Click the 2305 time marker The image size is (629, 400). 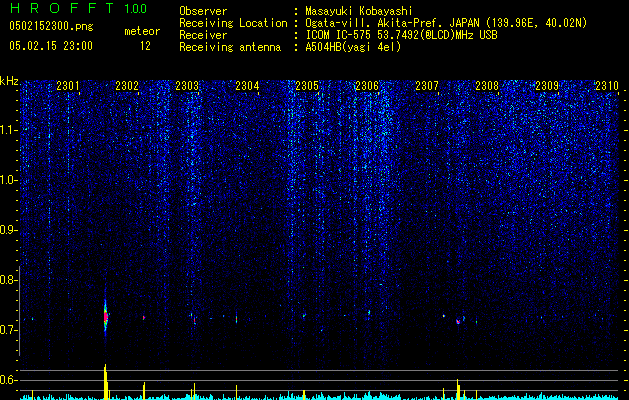pyautogui.click(x=307, y=85)
